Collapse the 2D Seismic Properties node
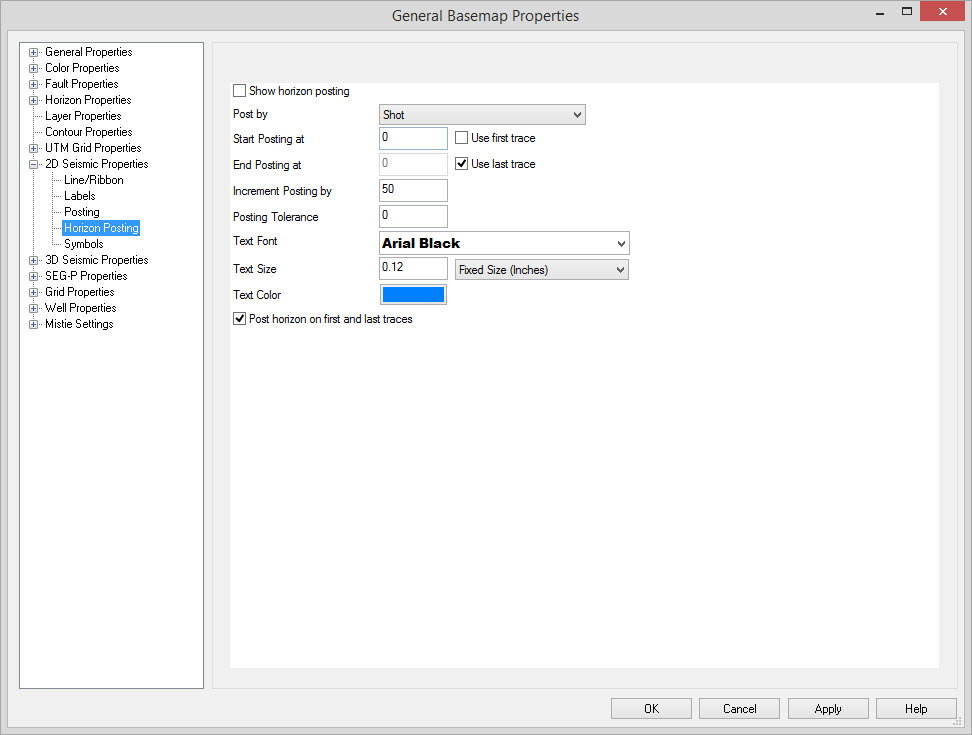Viewport: 972px width, 735px height. [34, 164]
